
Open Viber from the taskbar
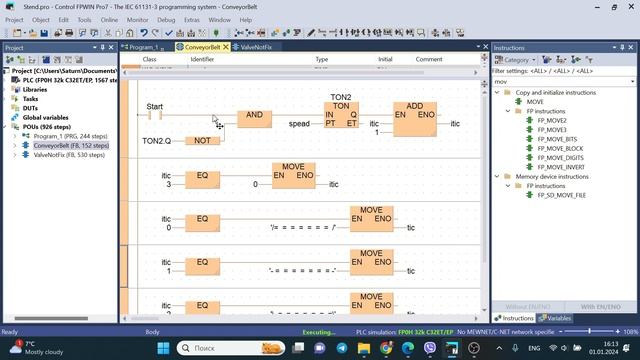tap(429, 348)
